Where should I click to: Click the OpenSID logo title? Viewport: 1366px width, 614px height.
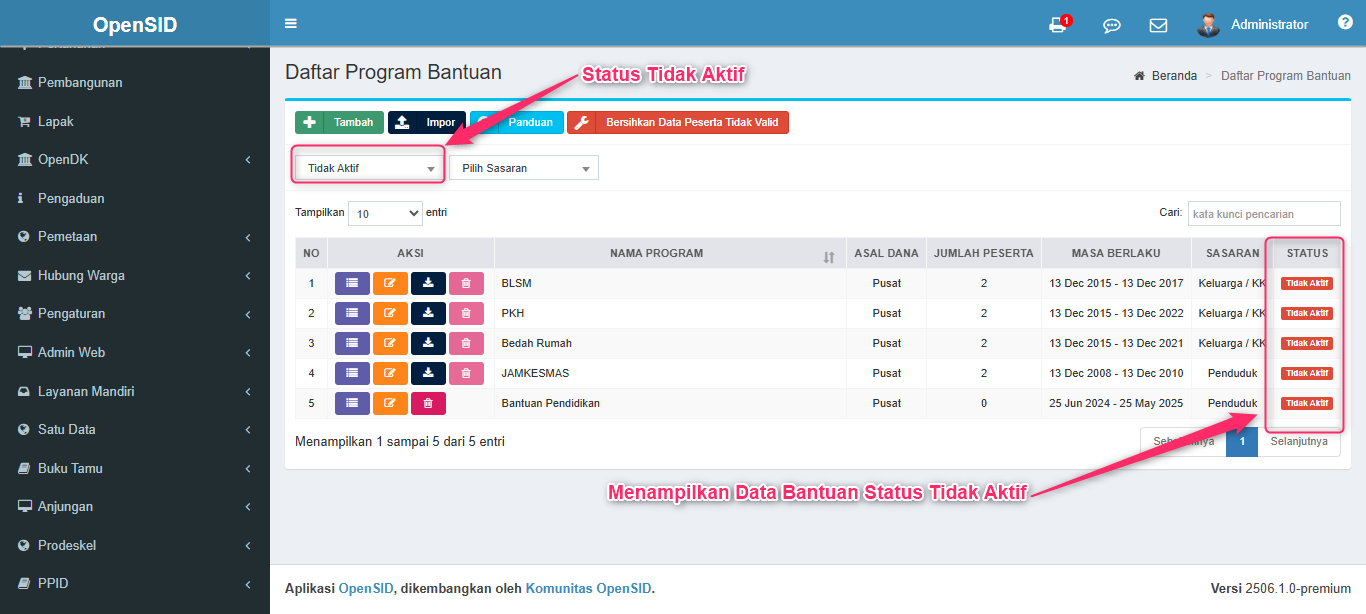[135, 24]
